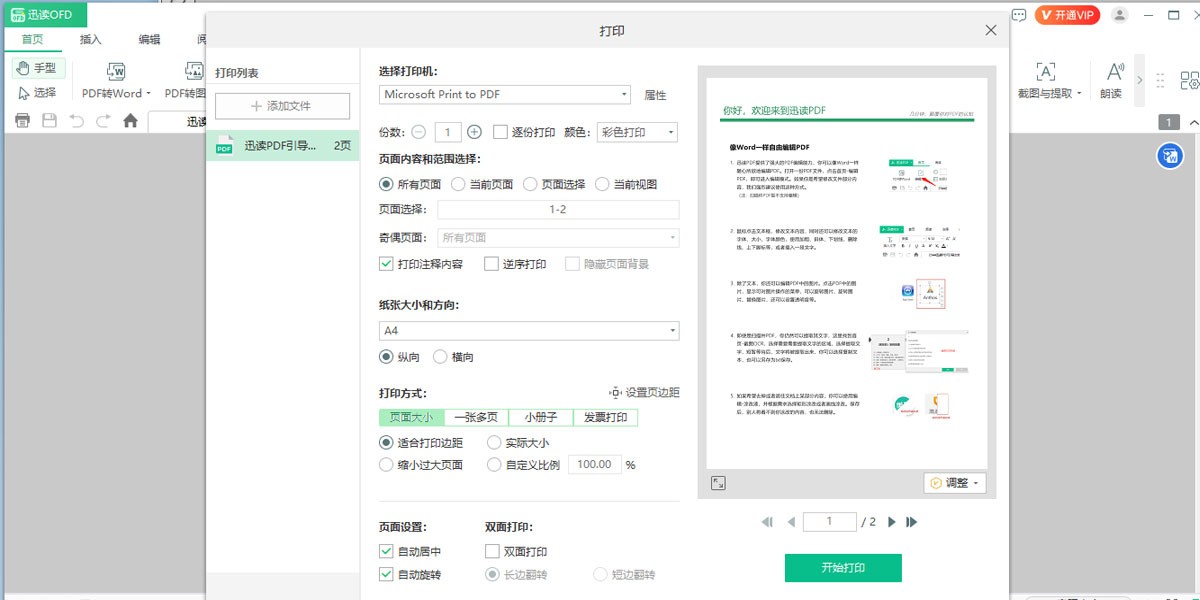Click the print icon in quick toolbar
The height and width of the screenshot is (600, 1200).
pyautogui.click(x=22, y=121)
